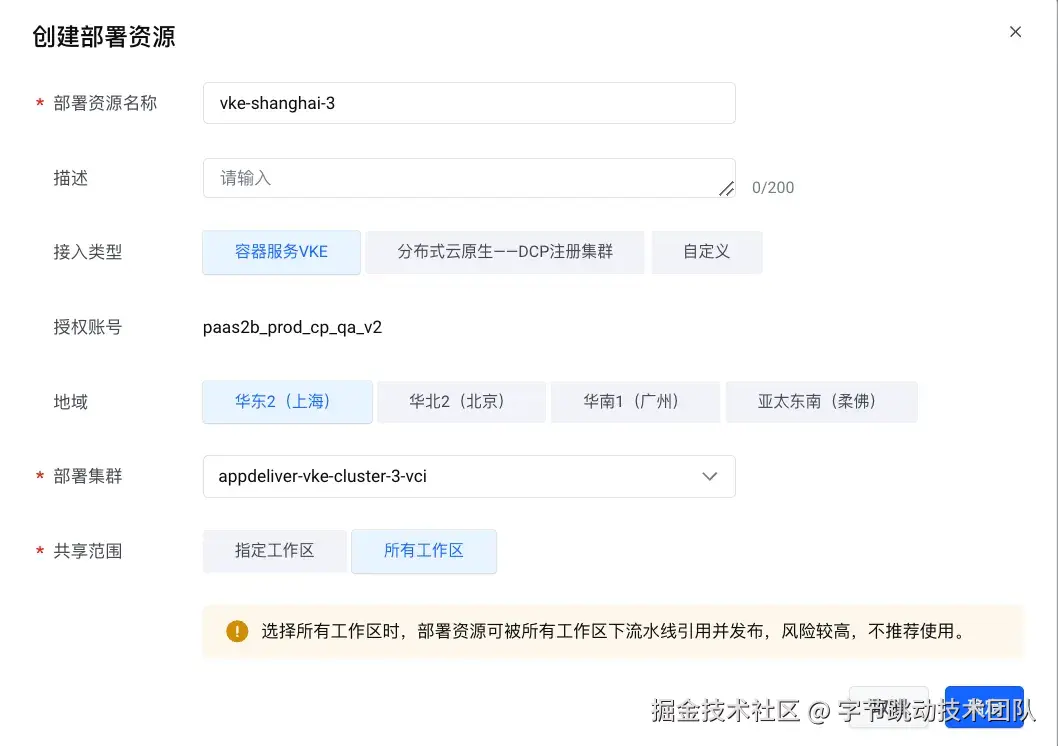Select 指定工作区 sharing scope
This screenshot has width=1058, height=746.
tap(274, 550)
